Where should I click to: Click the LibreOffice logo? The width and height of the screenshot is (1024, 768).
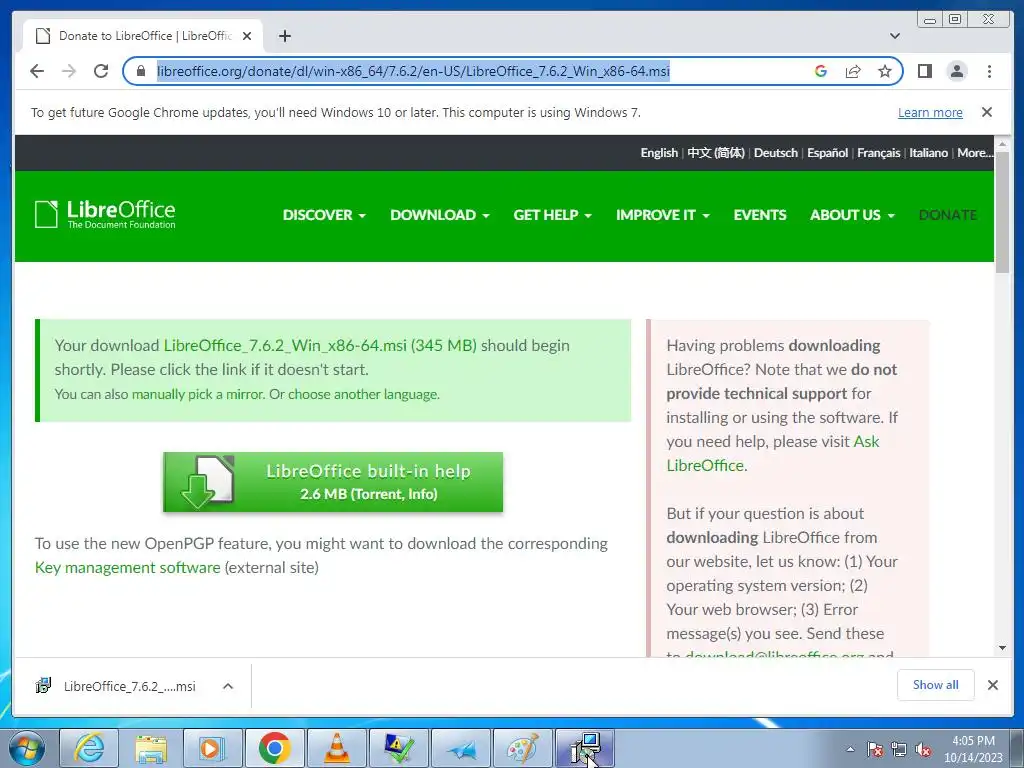click(x=105, y=214)
